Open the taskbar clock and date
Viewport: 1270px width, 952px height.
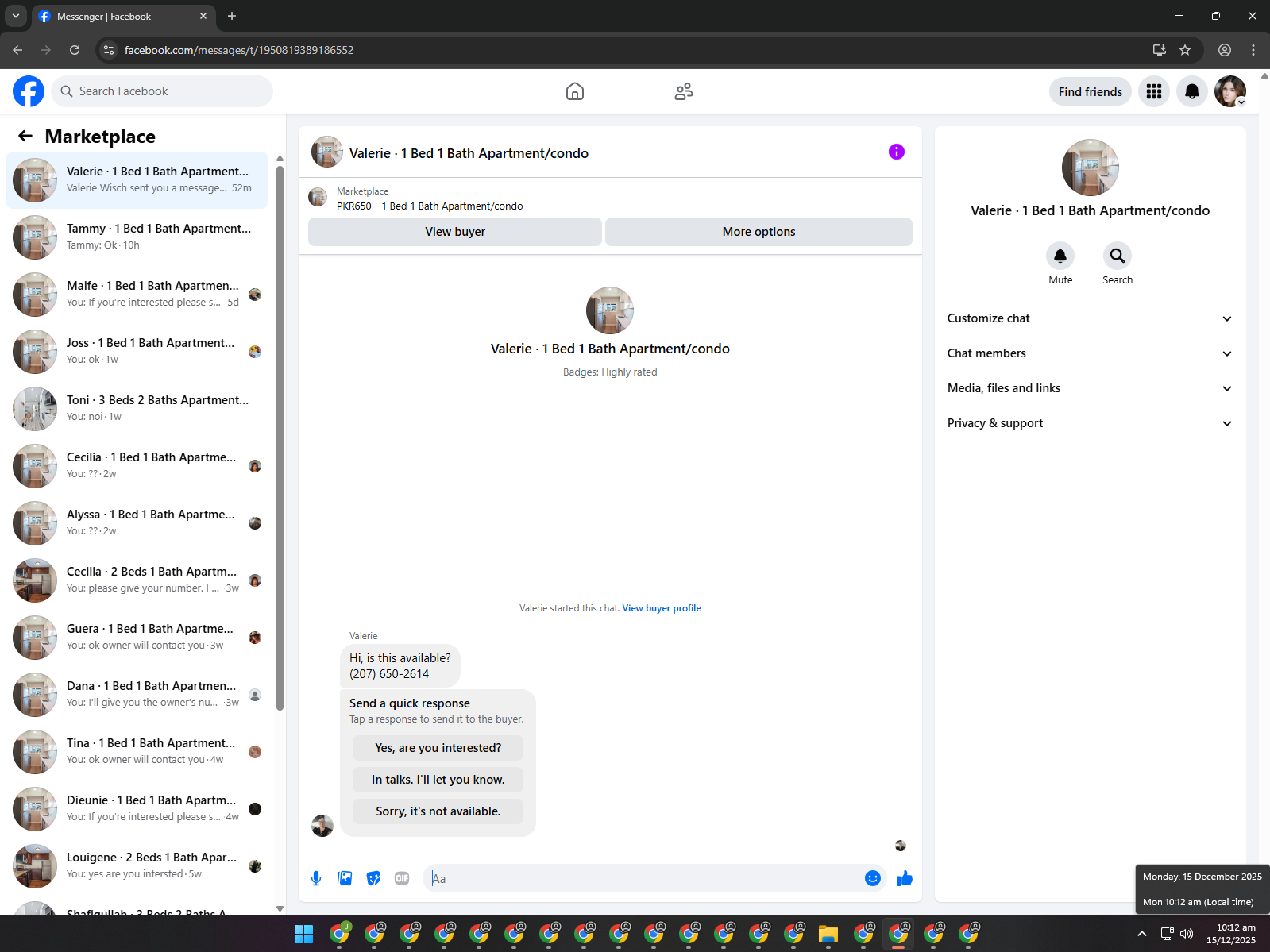(1231, 934)
